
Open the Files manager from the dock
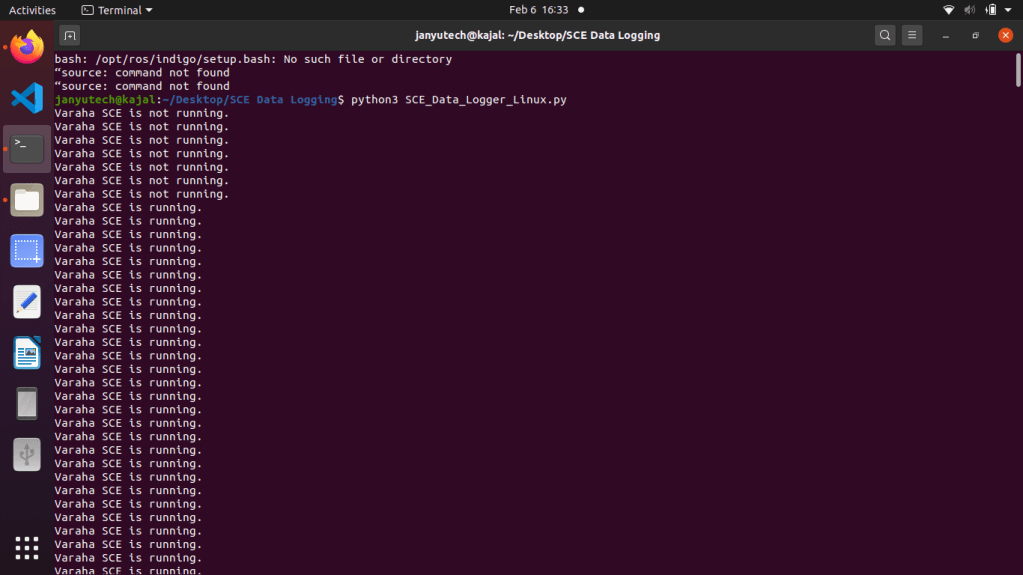[x=27, y=200]
